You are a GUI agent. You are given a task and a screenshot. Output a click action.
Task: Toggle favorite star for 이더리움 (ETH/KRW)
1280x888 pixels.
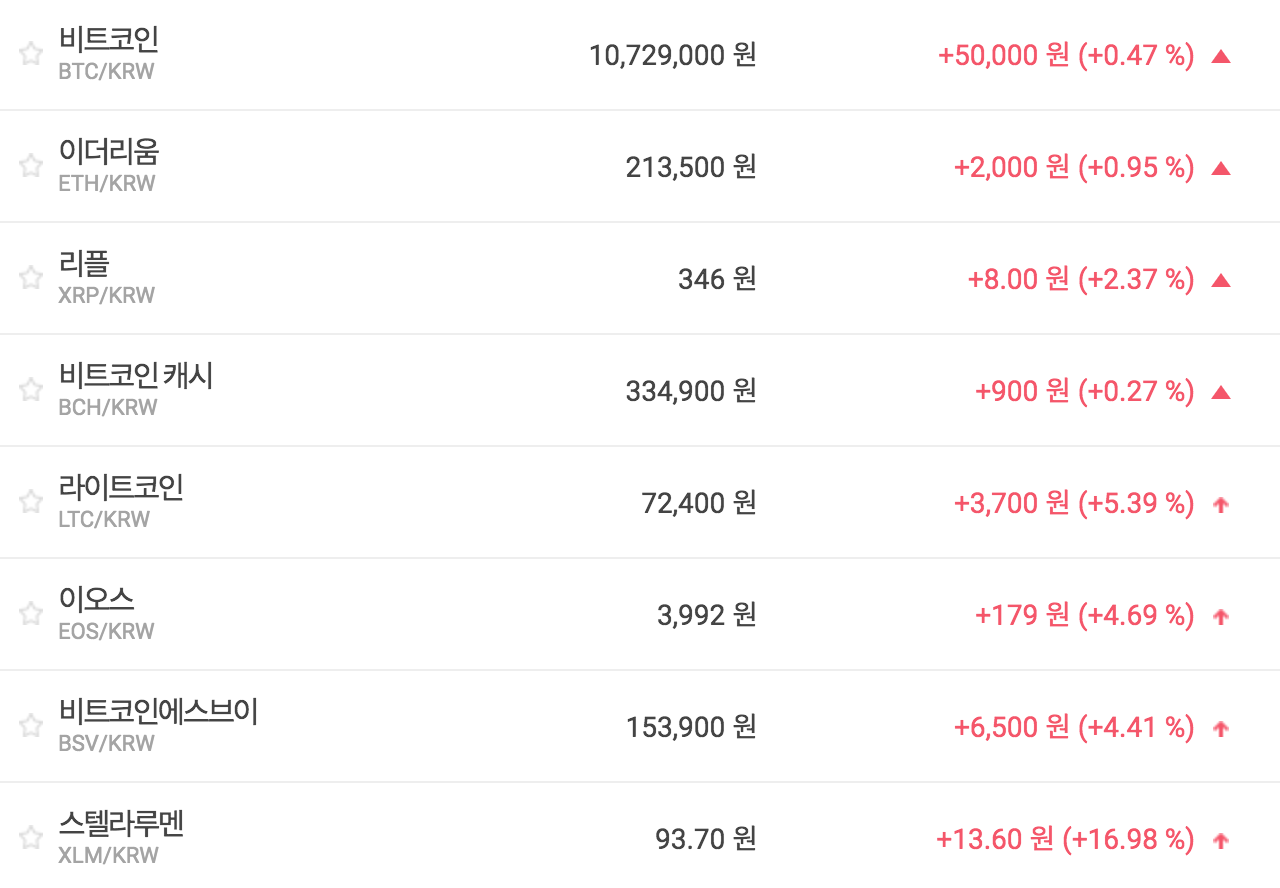click(31, 166)
